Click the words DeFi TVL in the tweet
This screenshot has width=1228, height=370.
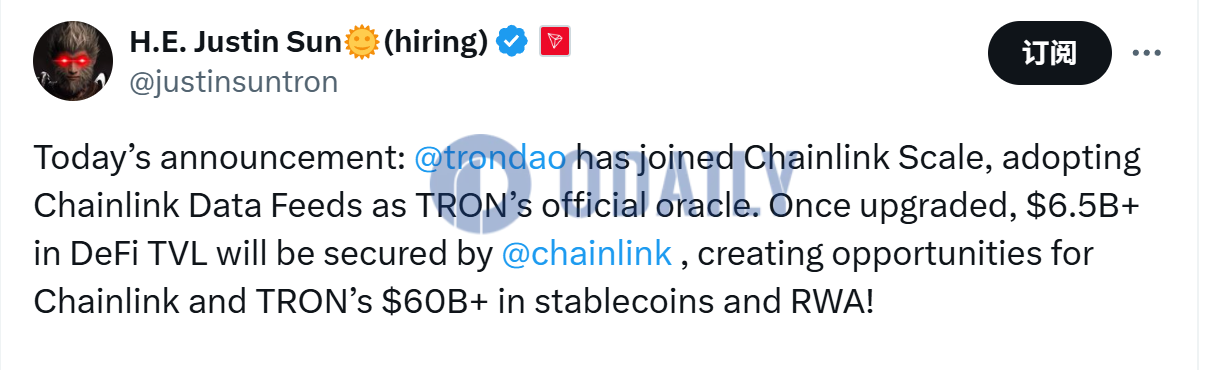(x=124, y=253)
